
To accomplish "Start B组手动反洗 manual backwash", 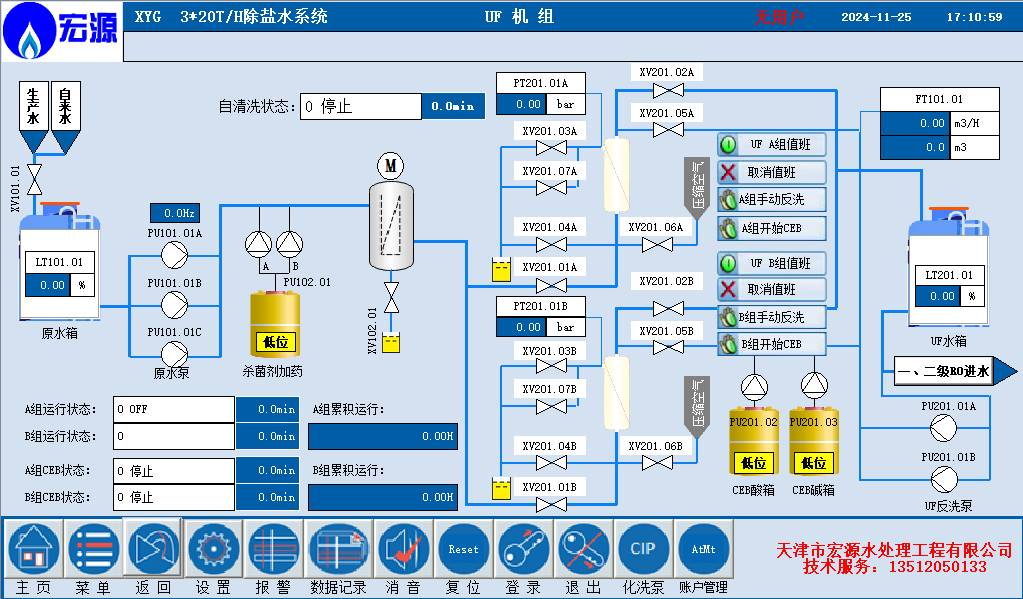I will pyautogui.click(x=772, y=318).
